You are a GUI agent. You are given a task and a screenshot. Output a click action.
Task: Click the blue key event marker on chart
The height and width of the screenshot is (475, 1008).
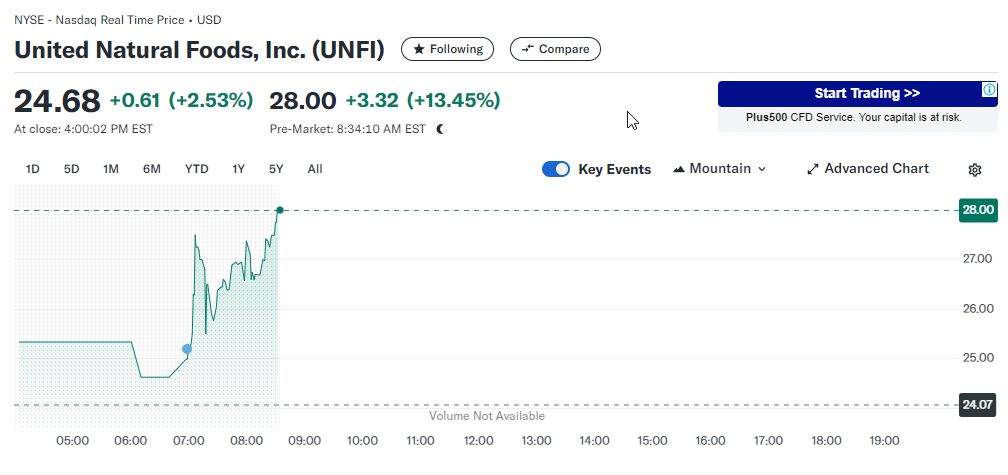coord(187,349)
